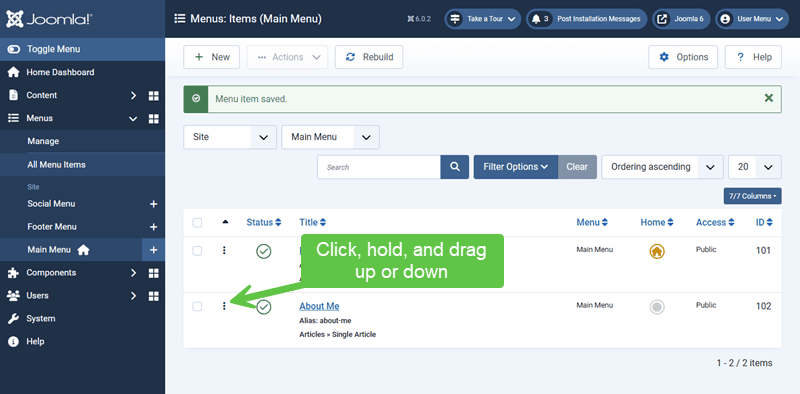Click the Toggle Menu switch
Screen dimensions: 800x394
pos(14,50)
